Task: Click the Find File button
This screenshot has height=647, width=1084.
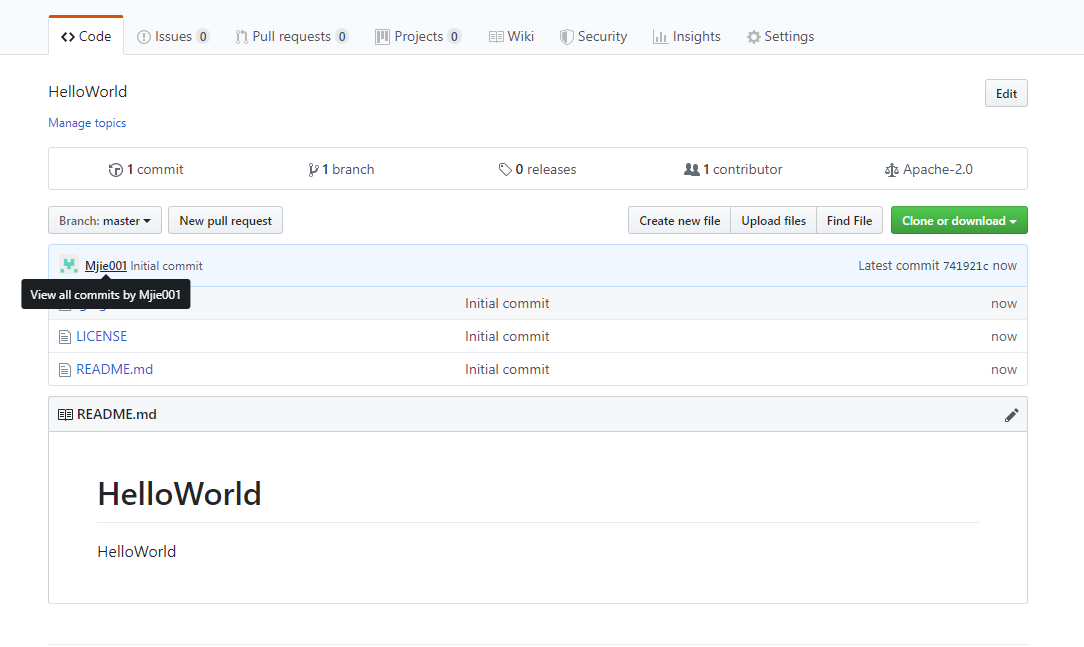Action: 849,221
